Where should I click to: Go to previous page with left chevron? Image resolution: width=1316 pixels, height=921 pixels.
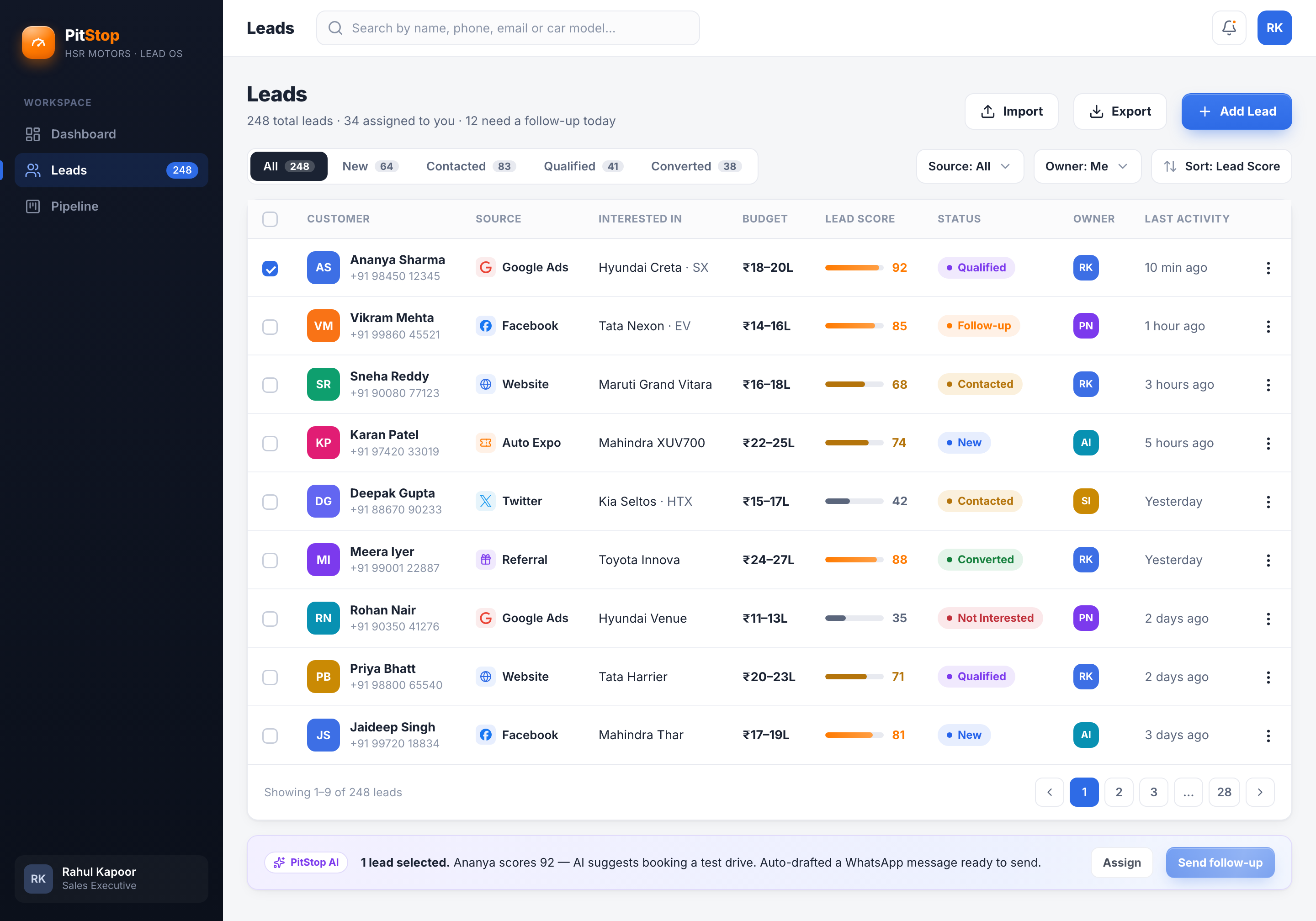[1050, 793]
